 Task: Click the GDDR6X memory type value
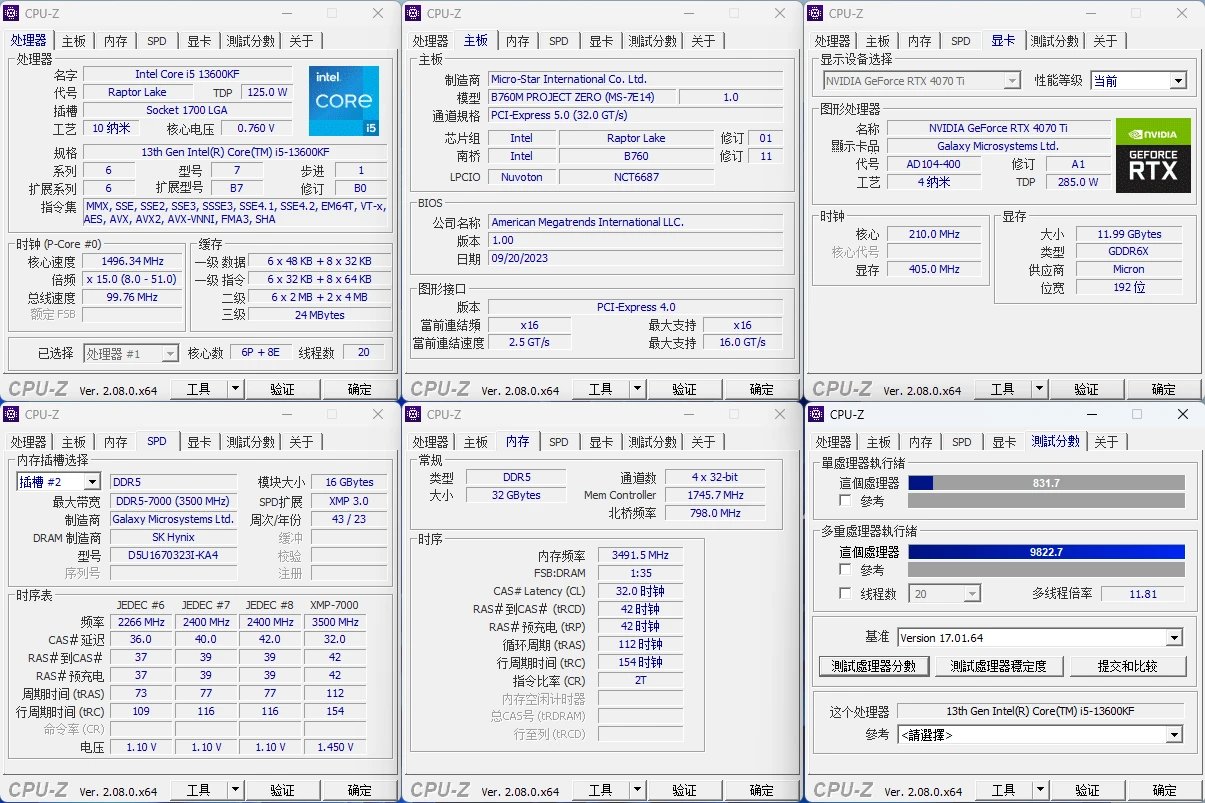pyautogui.click(x=1129, y=252)
